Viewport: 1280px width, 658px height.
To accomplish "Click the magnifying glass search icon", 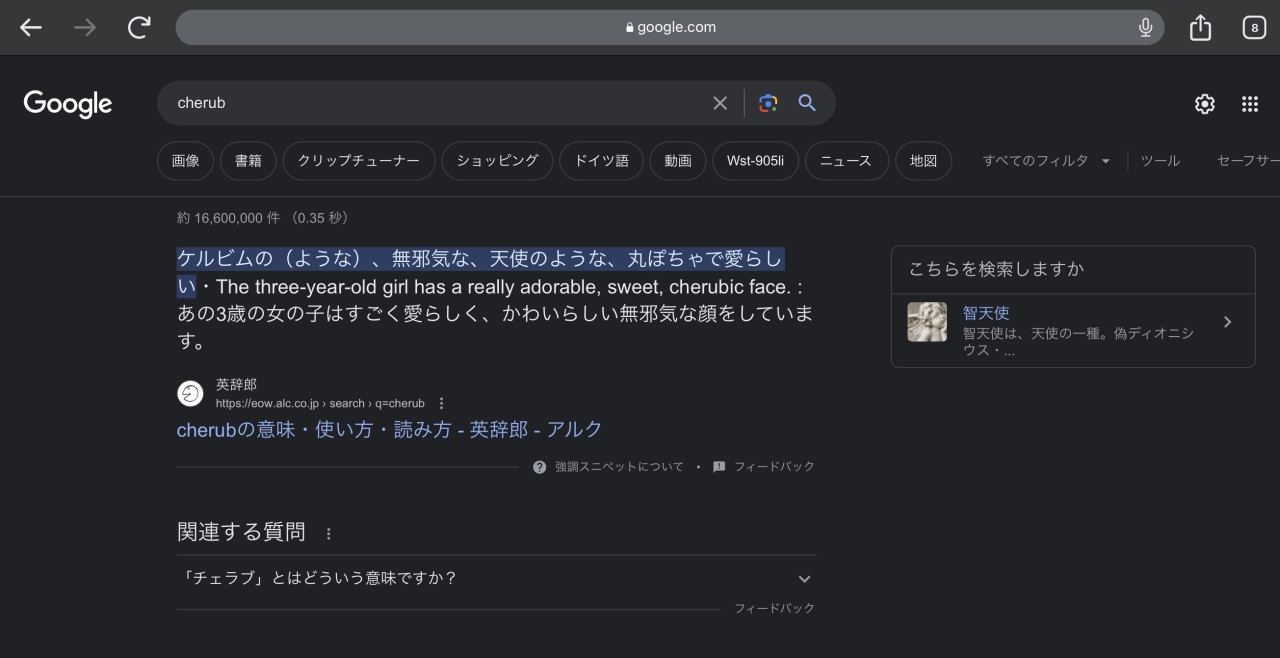I will click(x=807, y=103).
